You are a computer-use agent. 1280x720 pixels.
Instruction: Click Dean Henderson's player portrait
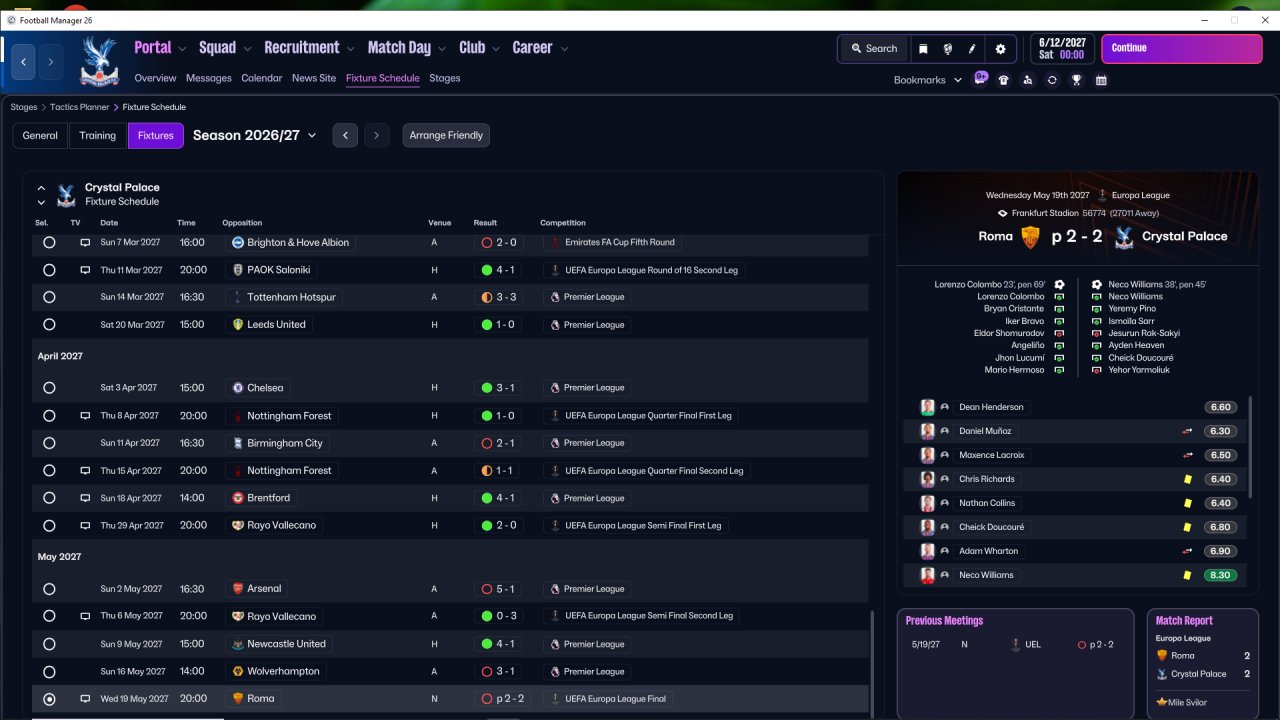click(928, 407)
